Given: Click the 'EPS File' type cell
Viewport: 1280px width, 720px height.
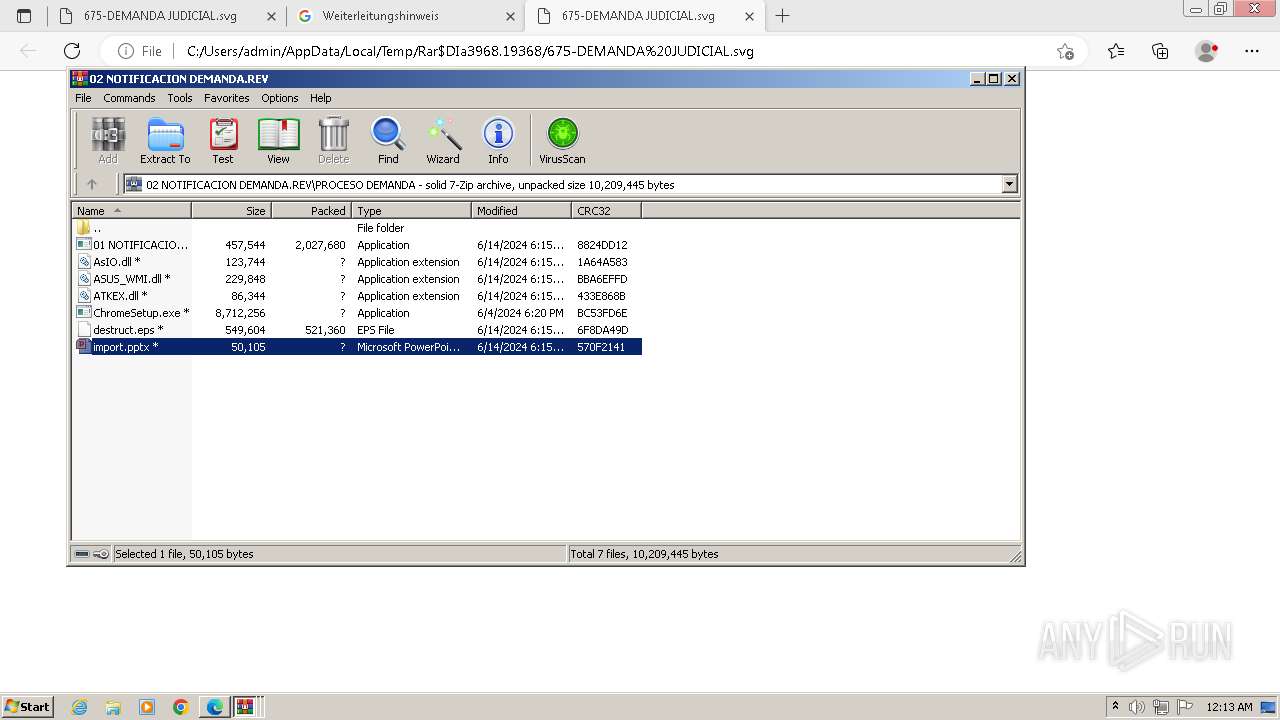Looking at the screenshot, I should (x=376, y=330).
